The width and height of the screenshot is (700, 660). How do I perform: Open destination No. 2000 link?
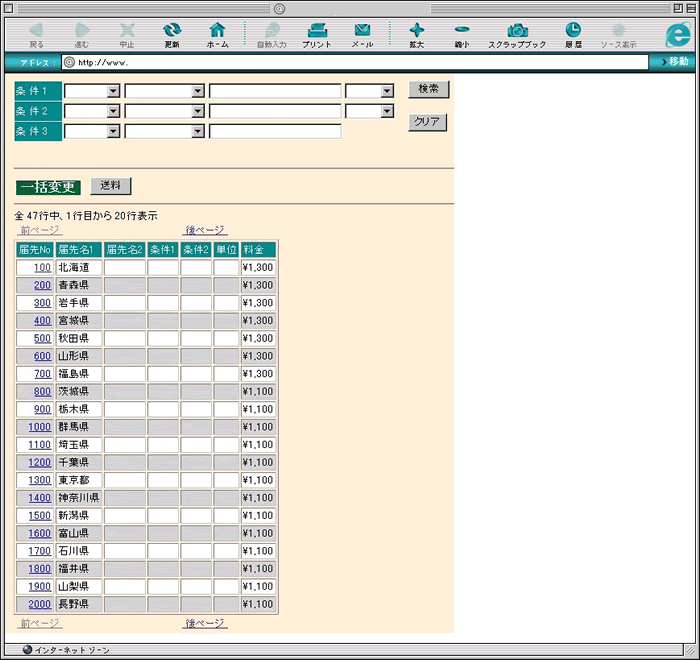(40, 604)
